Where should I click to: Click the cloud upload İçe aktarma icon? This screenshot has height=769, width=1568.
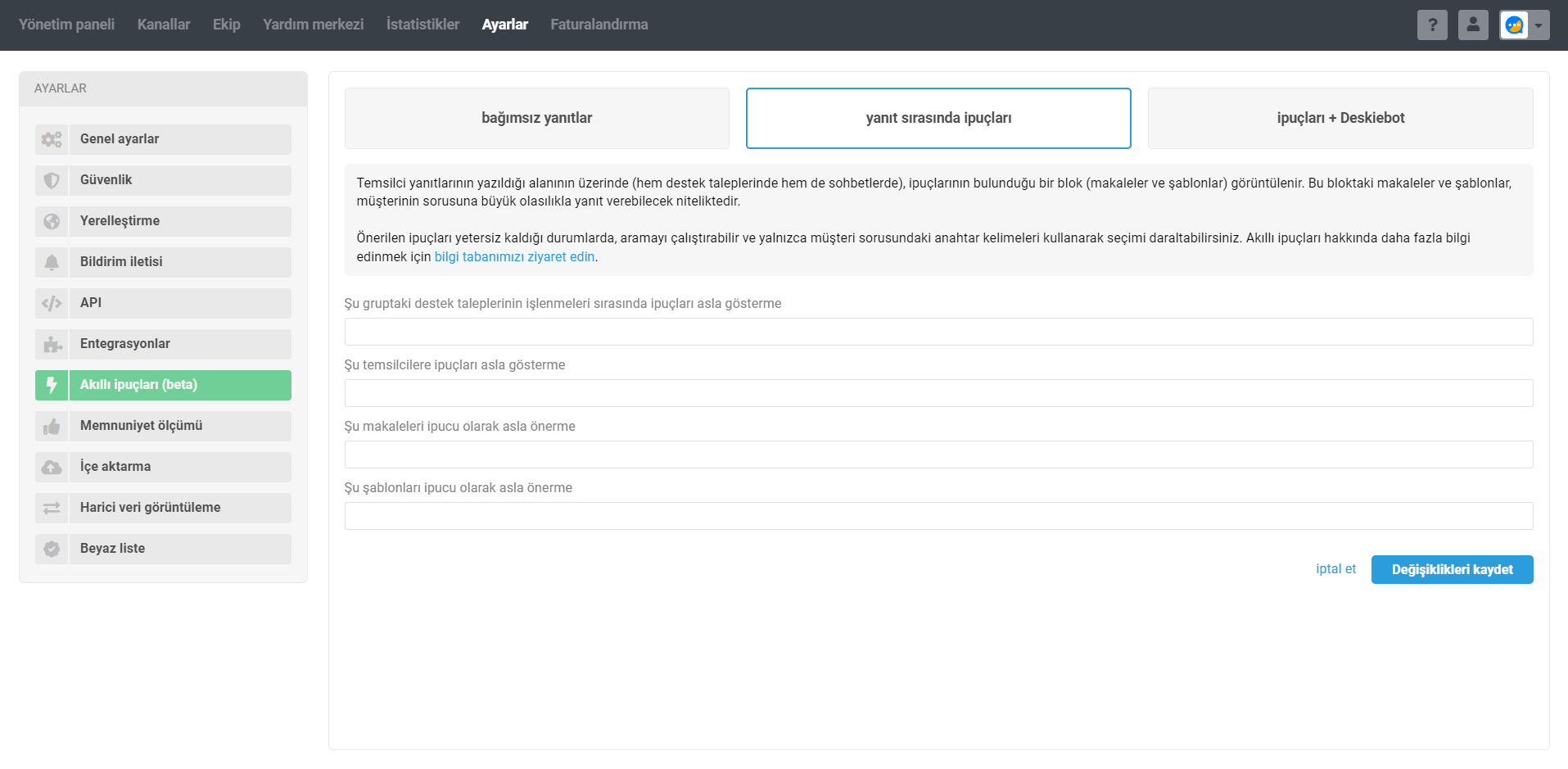point(52,467)
